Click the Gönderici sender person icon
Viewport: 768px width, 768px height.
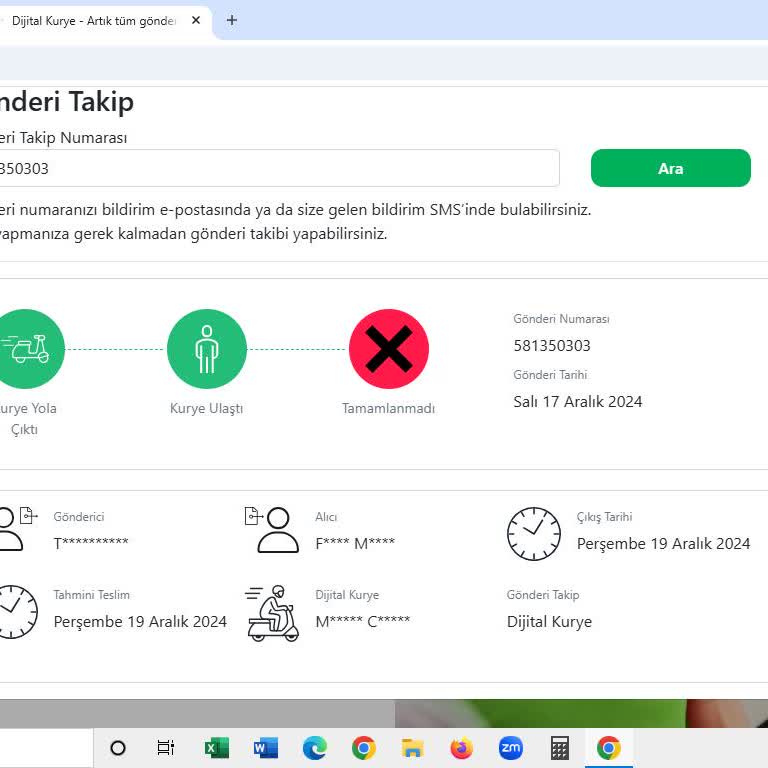[x=17, y=529]
